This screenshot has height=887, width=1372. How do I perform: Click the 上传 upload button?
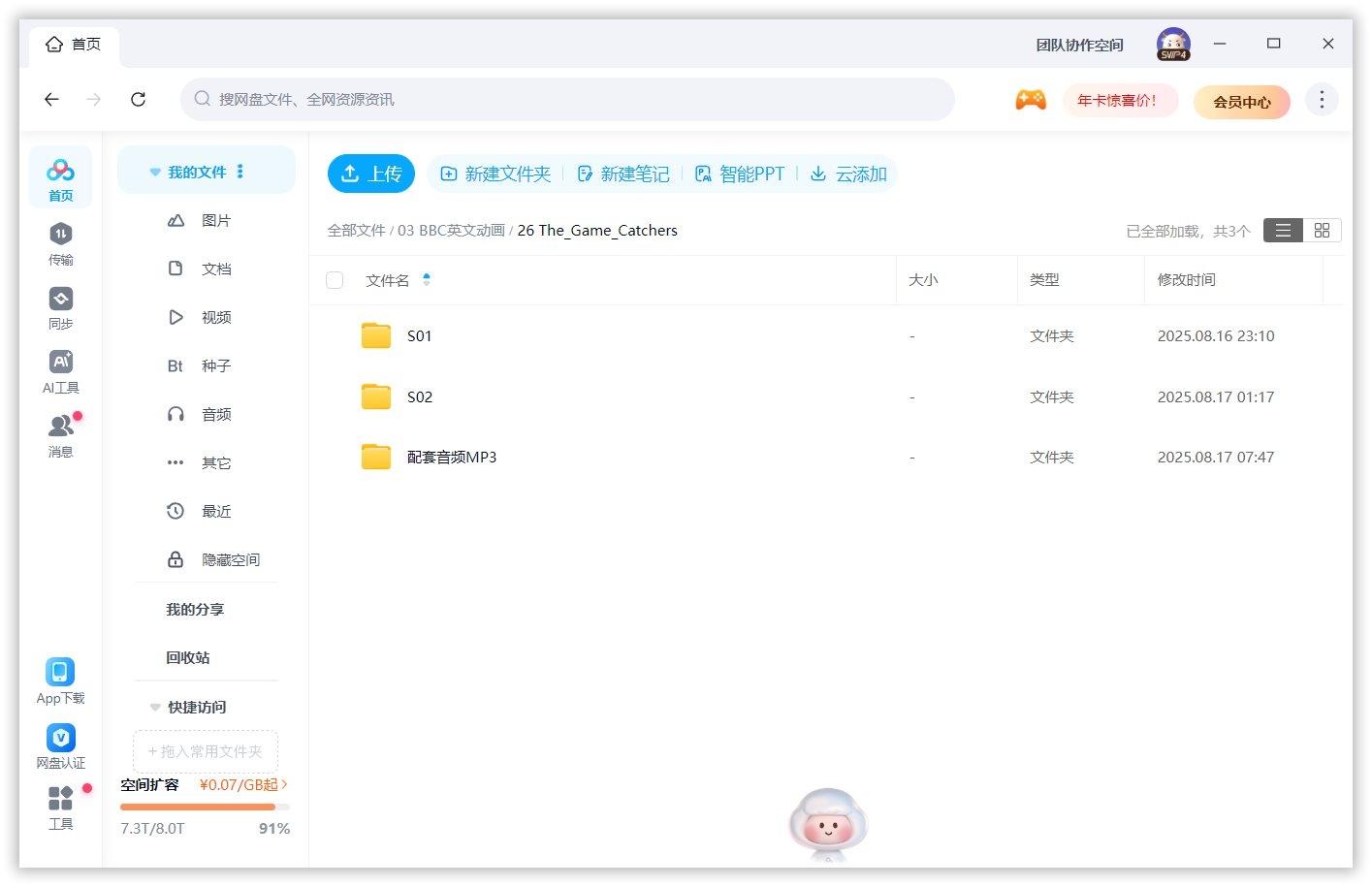coord(371,173)
